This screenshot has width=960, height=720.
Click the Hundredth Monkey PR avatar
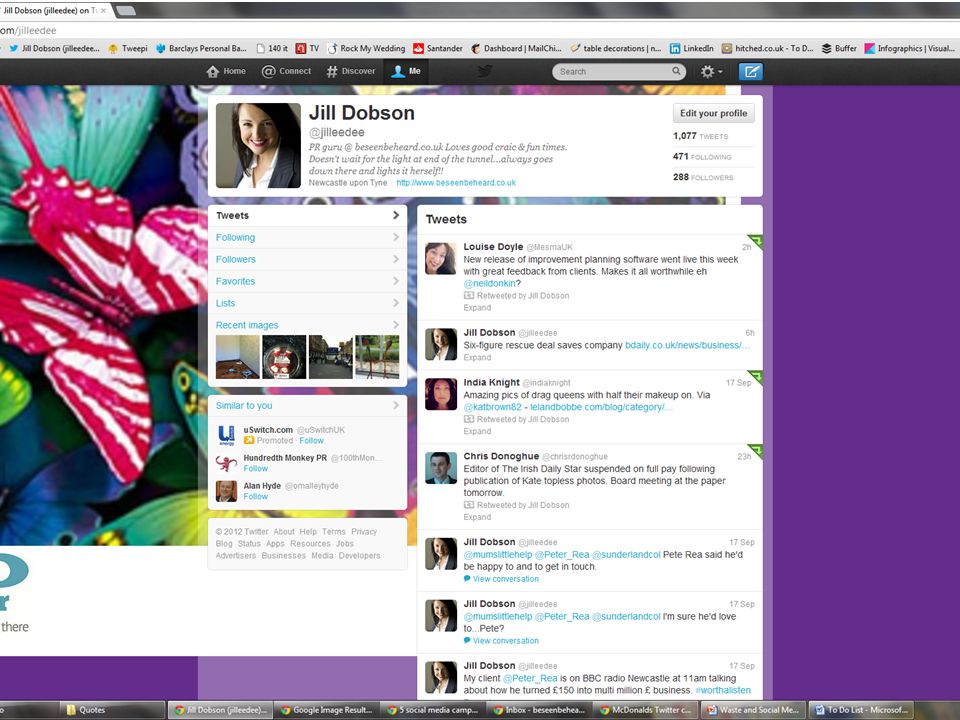pyautogui.click(x=227, y=463)
